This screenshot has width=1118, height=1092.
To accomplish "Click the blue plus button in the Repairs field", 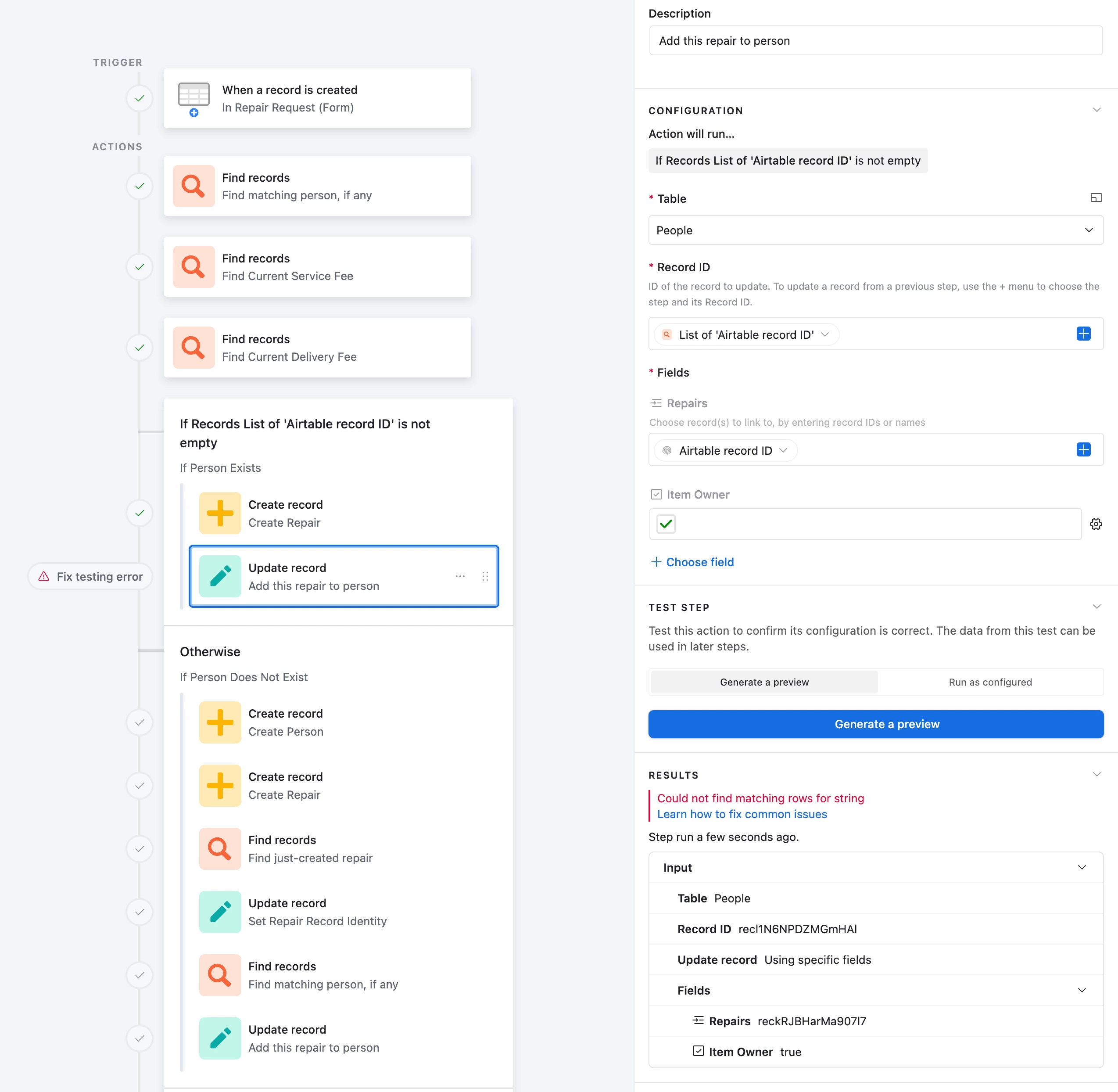I will tap(1083, 449).
